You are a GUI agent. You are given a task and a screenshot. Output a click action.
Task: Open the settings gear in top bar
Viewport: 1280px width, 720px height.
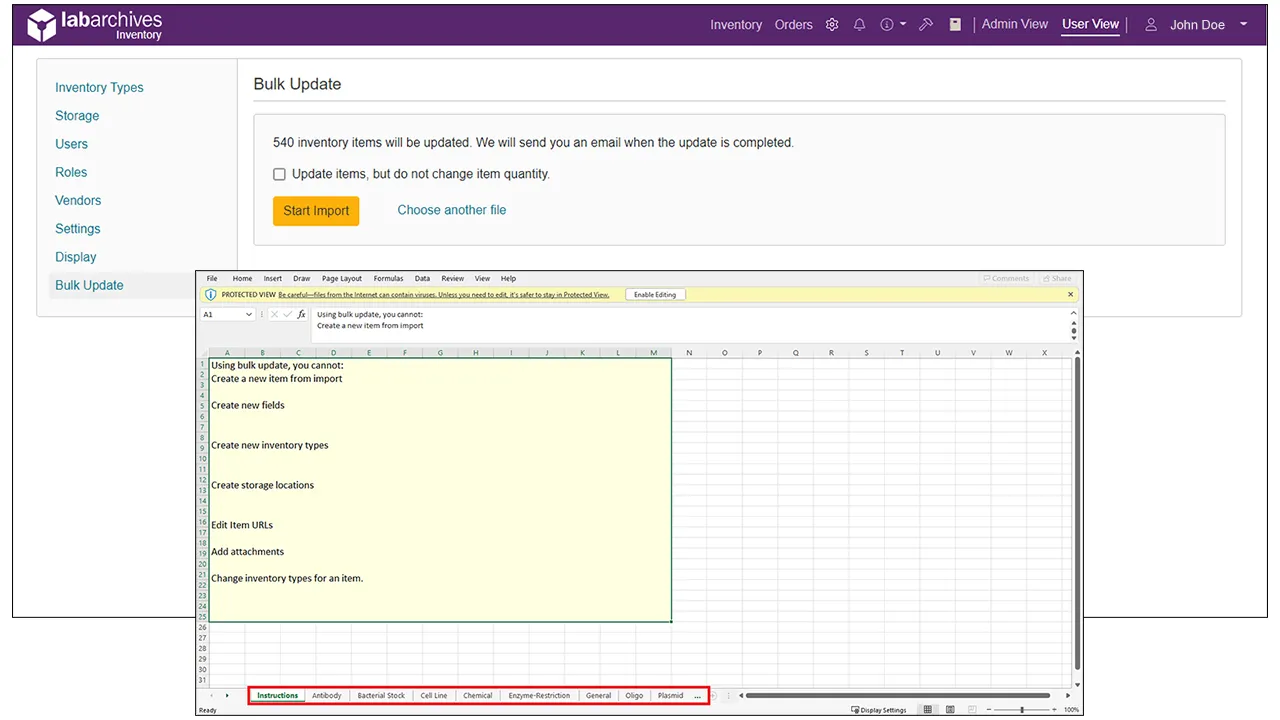tap(832, 25)
